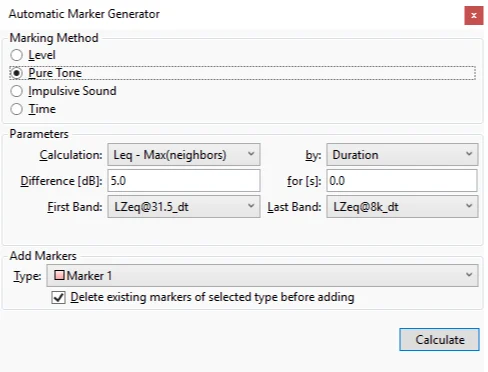488x372 pixels.
Task: Close the Automatic Marker Generator dialog
Action: [x=474, y=15]
